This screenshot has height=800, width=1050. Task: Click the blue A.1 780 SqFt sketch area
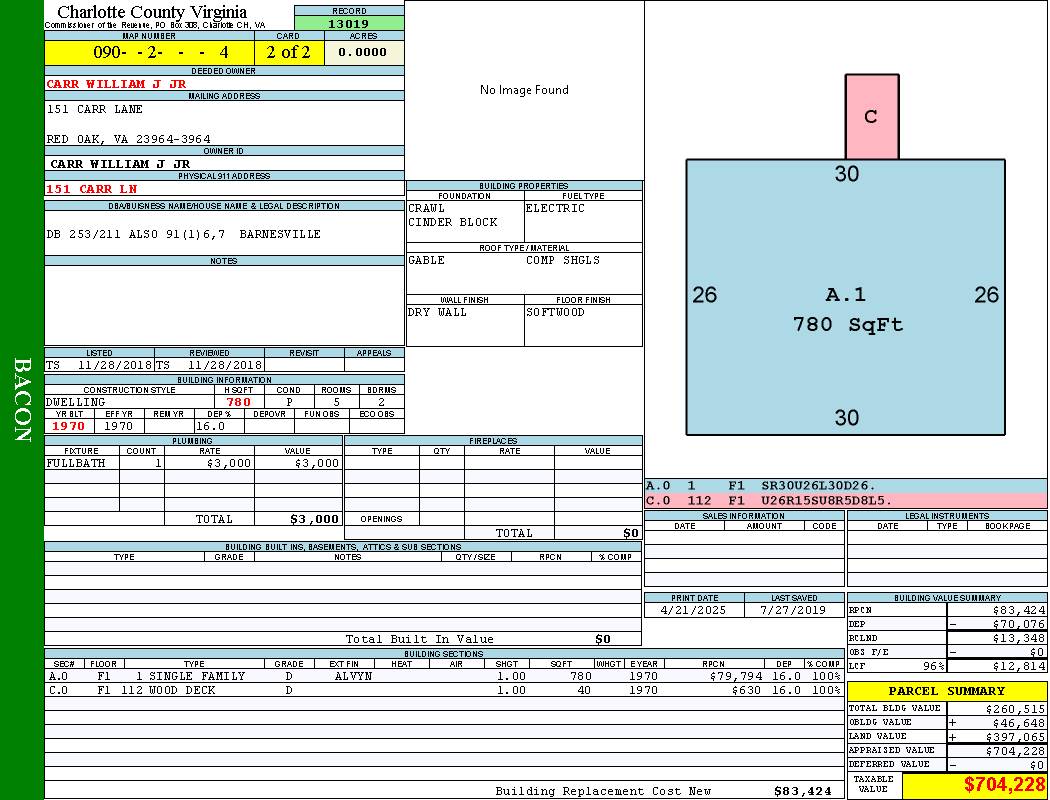click(x=845, y=297)
